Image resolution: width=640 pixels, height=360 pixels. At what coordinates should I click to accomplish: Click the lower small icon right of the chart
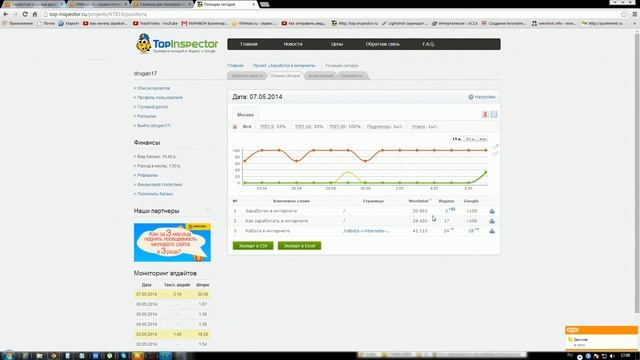click(495, 153)
